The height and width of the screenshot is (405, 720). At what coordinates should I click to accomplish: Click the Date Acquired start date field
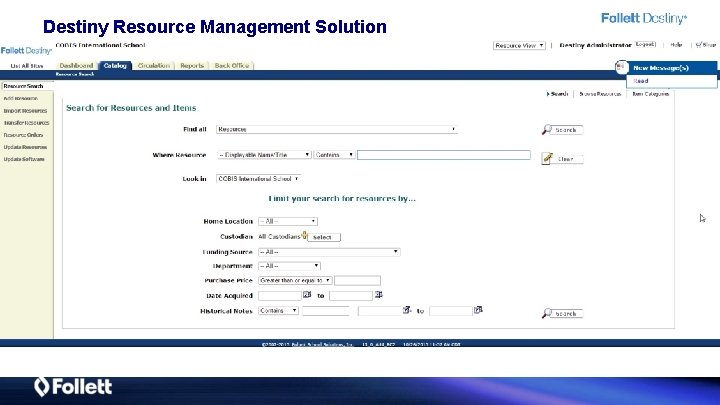click(280, 296)
